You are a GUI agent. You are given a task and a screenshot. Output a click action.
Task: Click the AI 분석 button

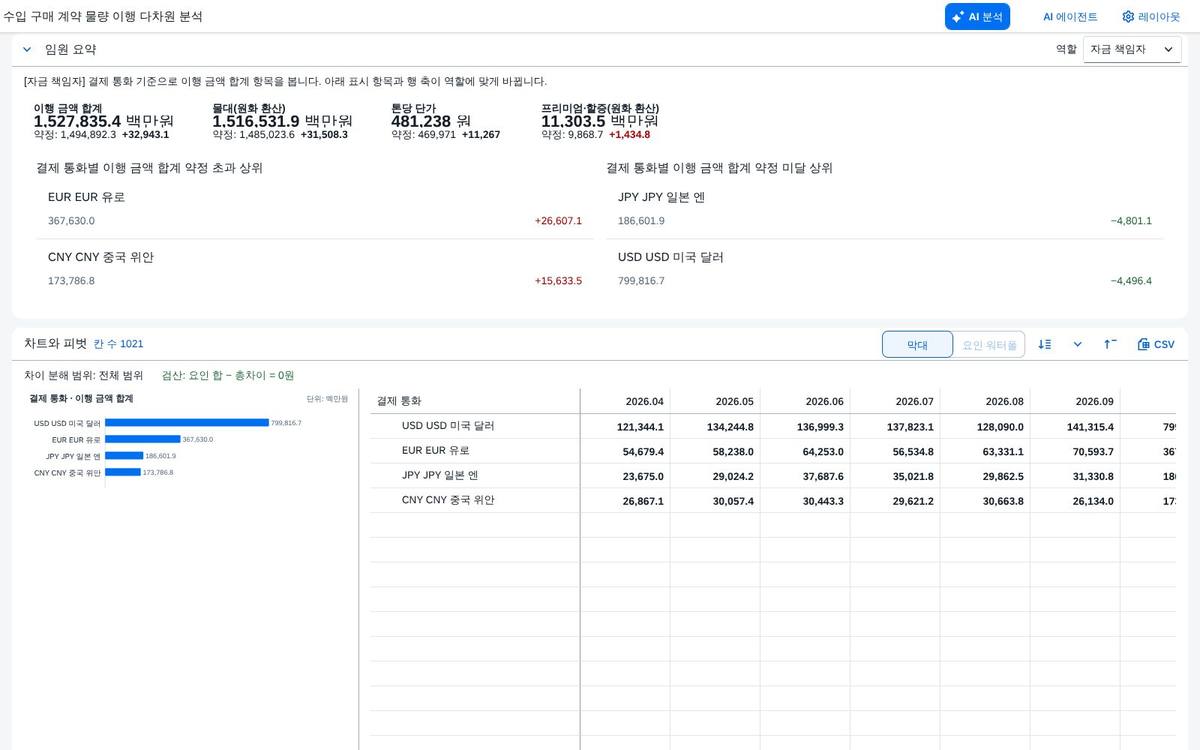977,17
